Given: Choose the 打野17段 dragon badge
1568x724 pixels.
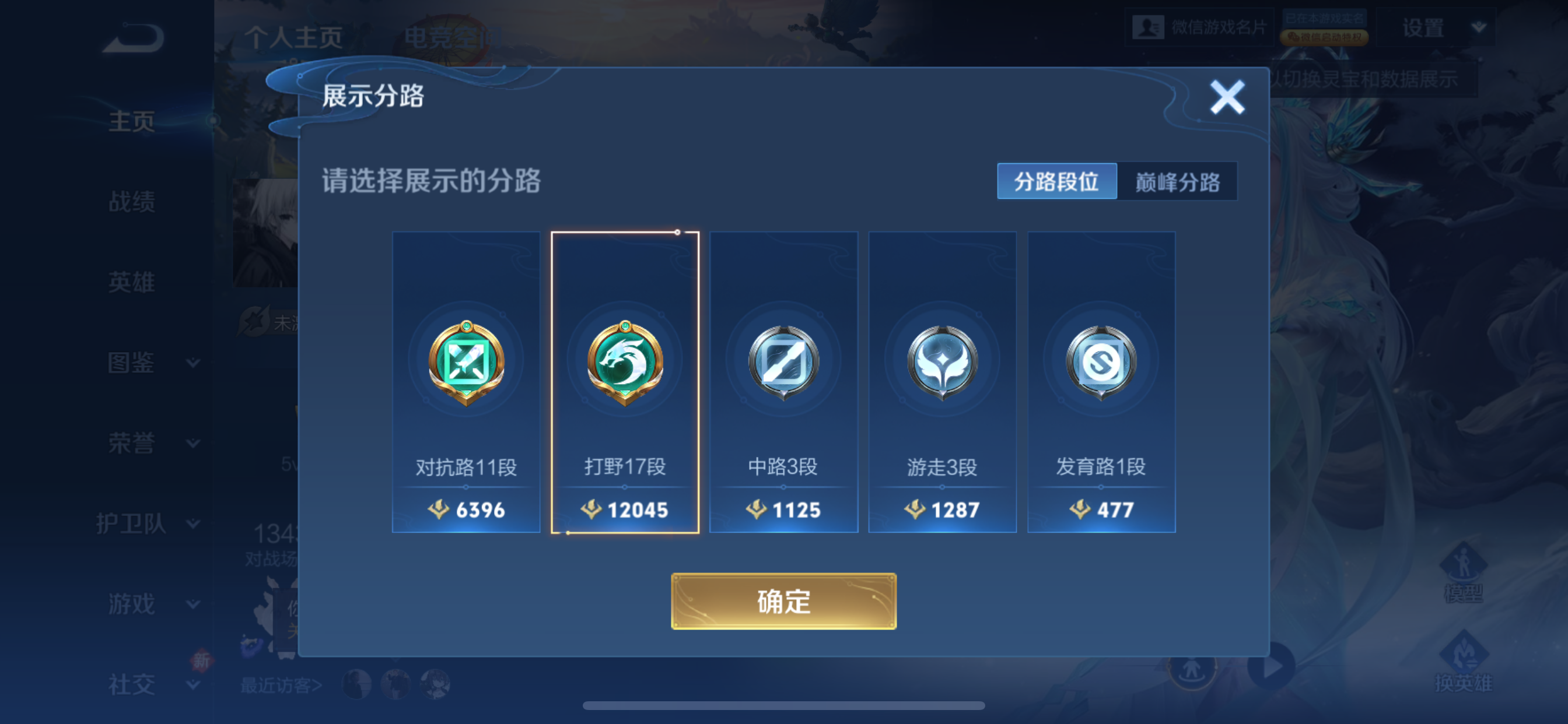Looking at the screenshot, I should [625, 363].
